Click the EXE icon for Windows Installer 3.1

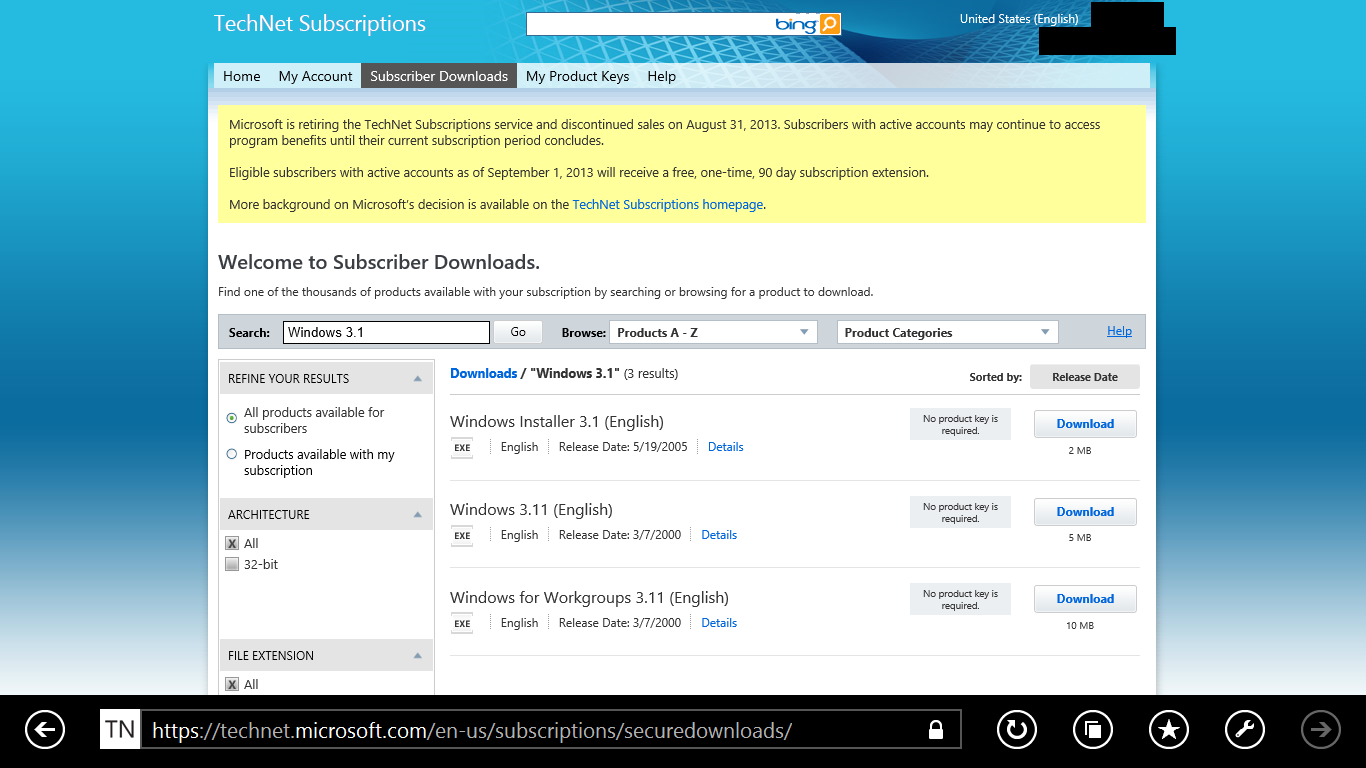coord(462,448)
